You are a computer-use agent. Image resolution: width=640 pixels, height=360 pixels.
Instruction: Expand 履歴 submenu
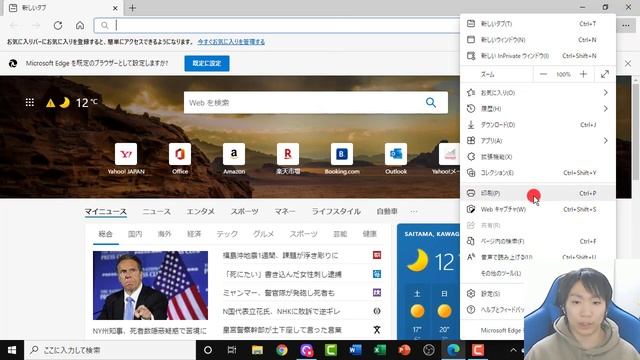click(538, 109)
